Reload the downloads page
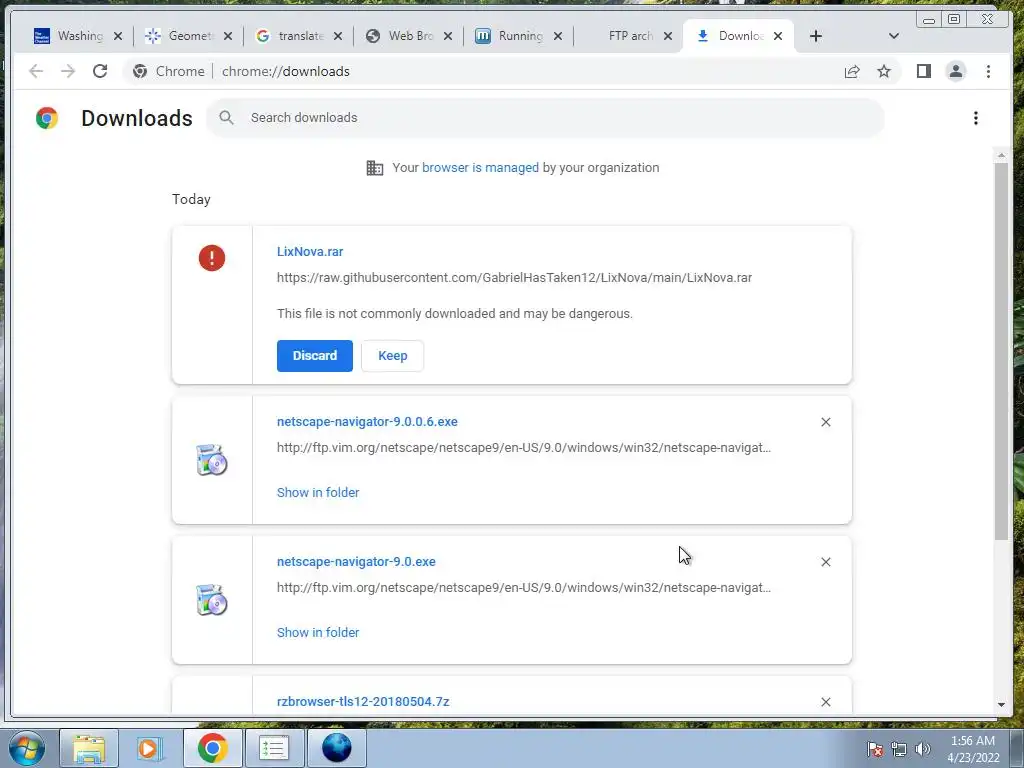This screenshot has width=1024, height=768. (x=100, y=71)
